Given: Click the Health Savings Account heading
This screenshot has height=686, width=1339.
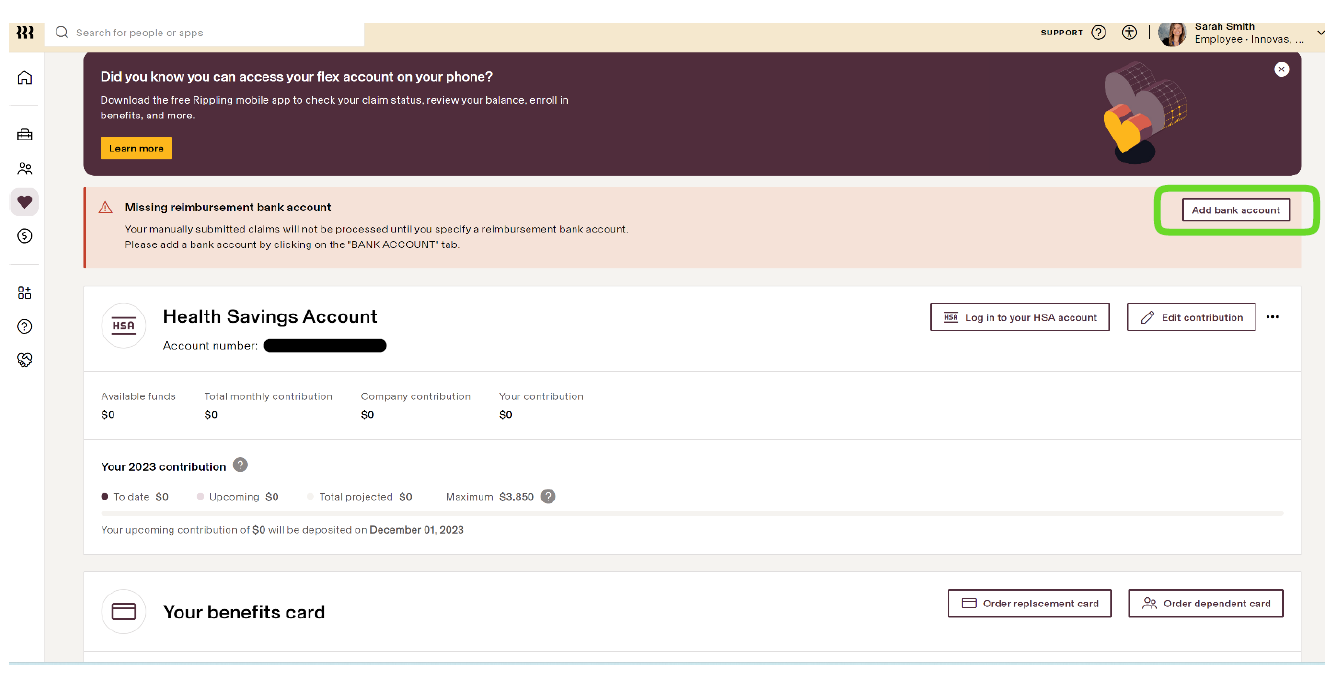Looking at the screenshot, I should coord(270,317).
